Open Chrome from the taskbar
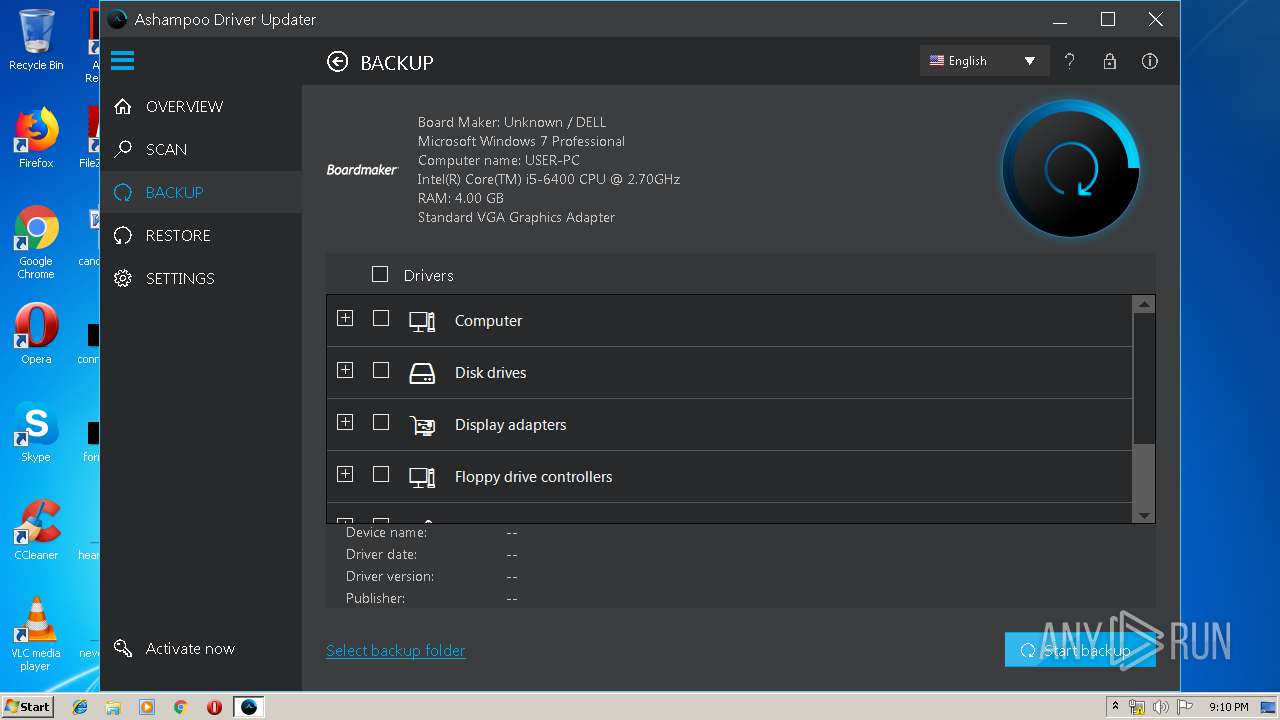 click(x=181, y=707)
